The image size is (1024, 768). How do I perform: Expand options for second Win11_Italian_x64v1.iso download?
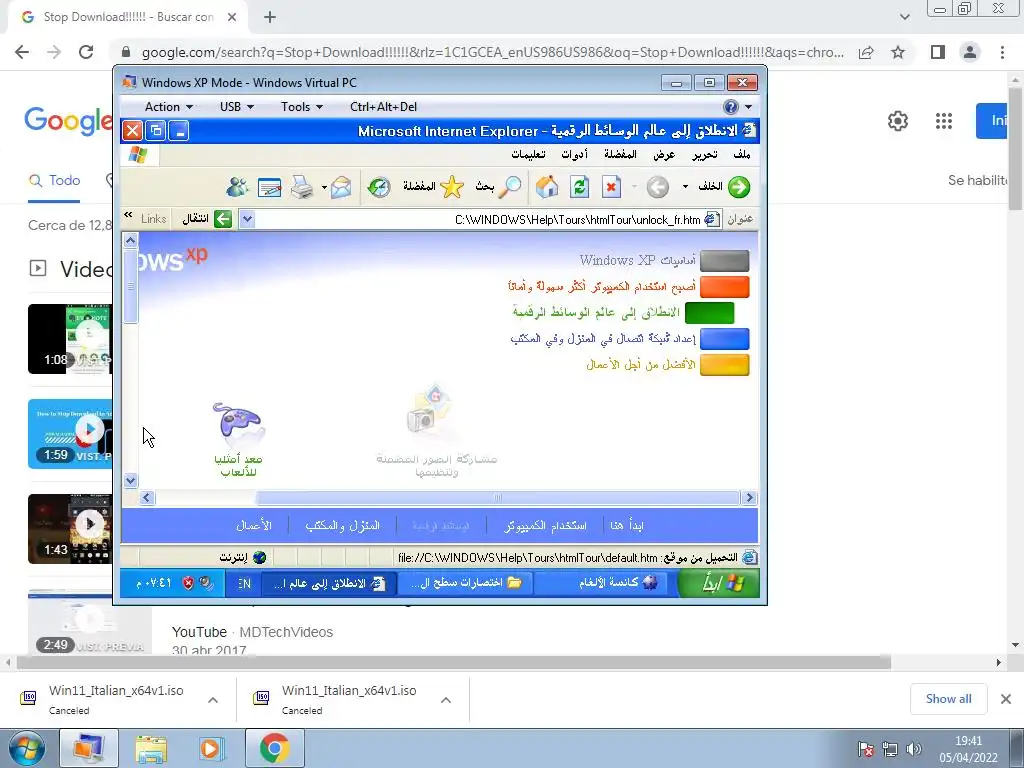click(446, 700)
